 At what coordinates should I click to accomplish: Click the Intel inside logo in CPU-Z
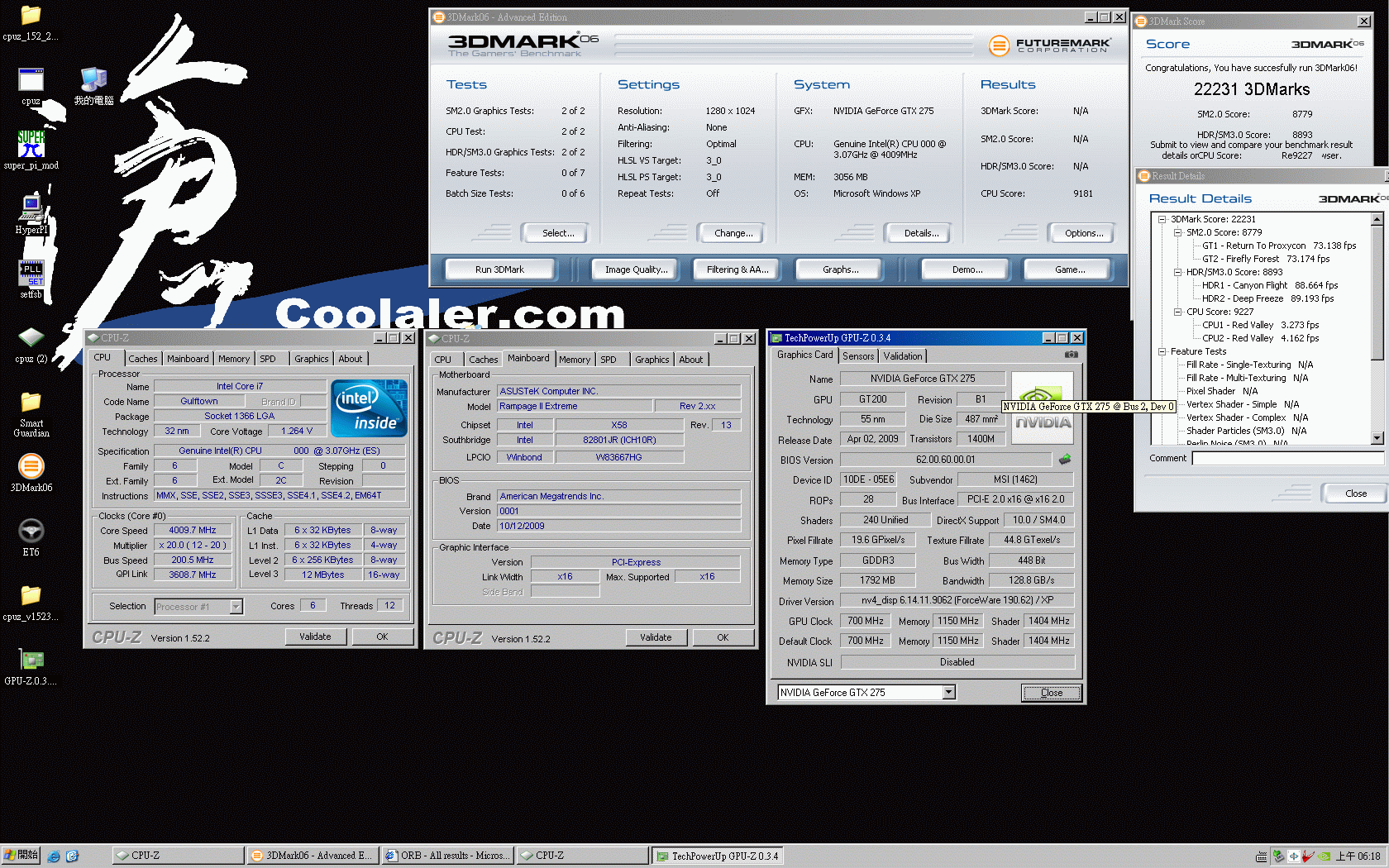369,408
